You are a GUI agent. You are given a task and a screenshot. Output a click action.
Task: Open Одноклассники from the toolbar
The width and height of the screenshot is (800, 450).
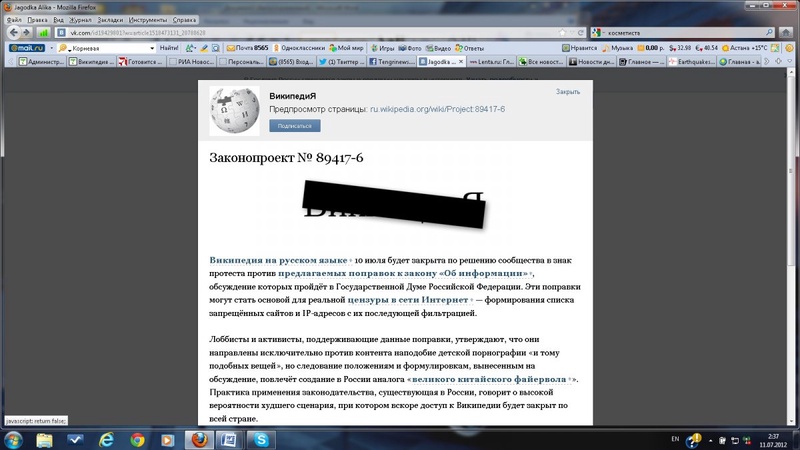(299, 48)
